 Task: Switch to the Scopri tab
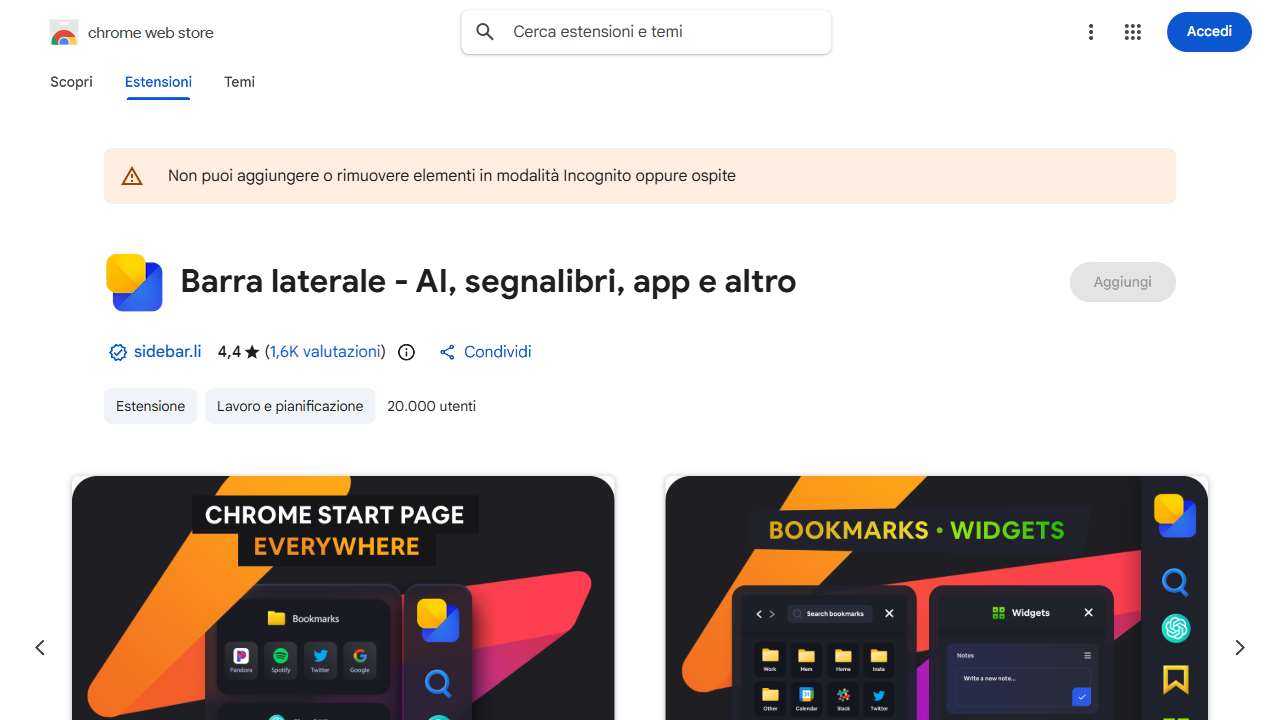pos(71,82)
